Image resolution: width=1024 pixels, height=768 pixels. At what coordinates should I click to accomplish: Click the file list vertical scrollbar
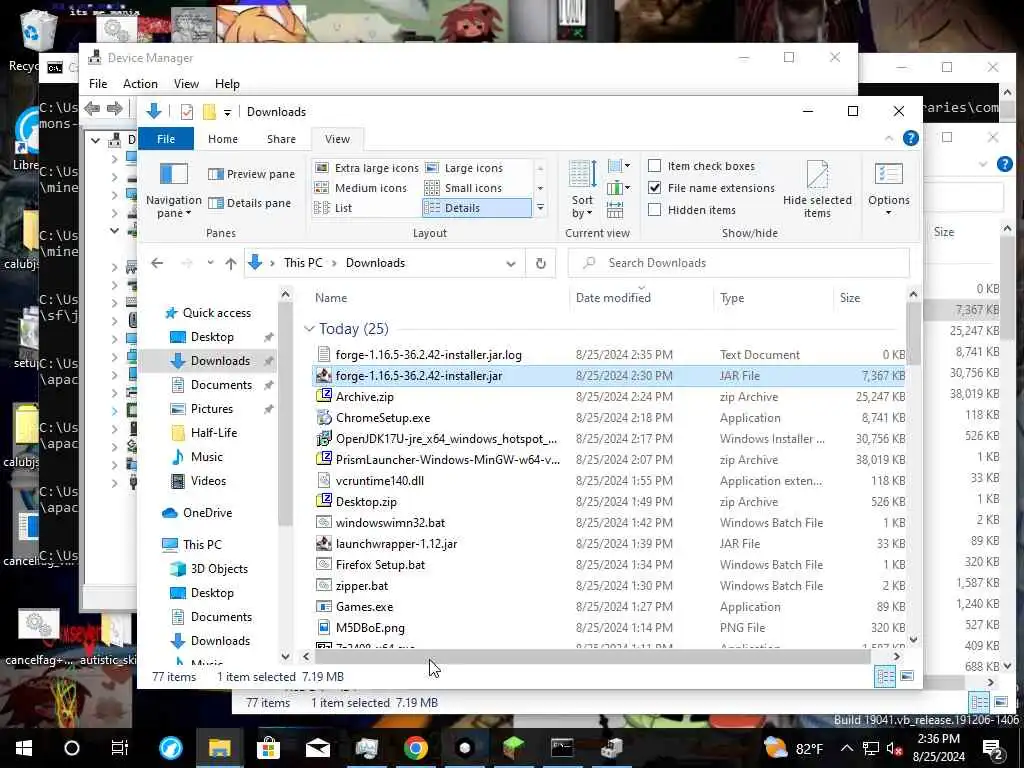913,333
